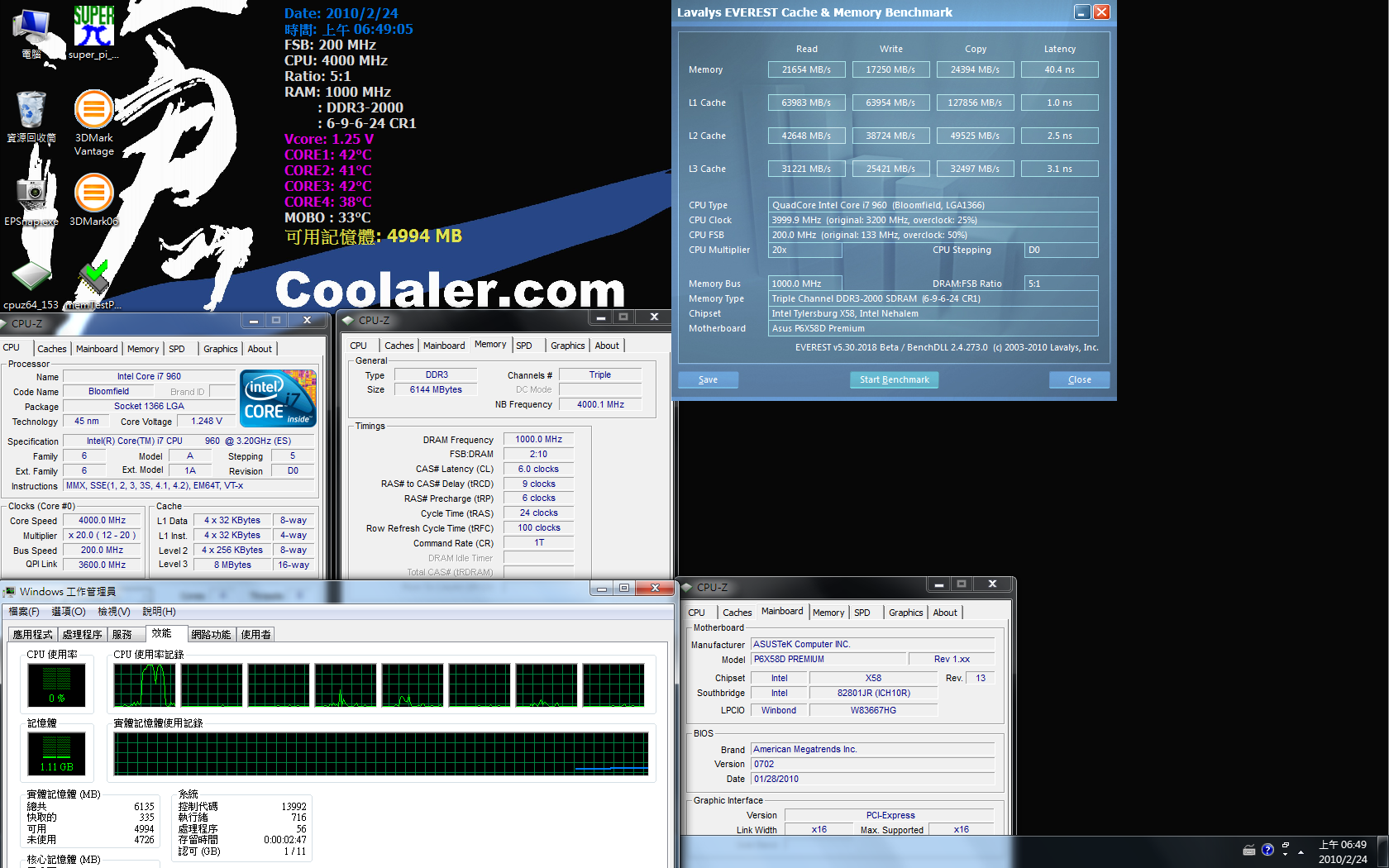Open Mainboard tab in the CPU-Z Processor window
The height and width of the screenshot is (868, 1389).
(x=97, y=349)
